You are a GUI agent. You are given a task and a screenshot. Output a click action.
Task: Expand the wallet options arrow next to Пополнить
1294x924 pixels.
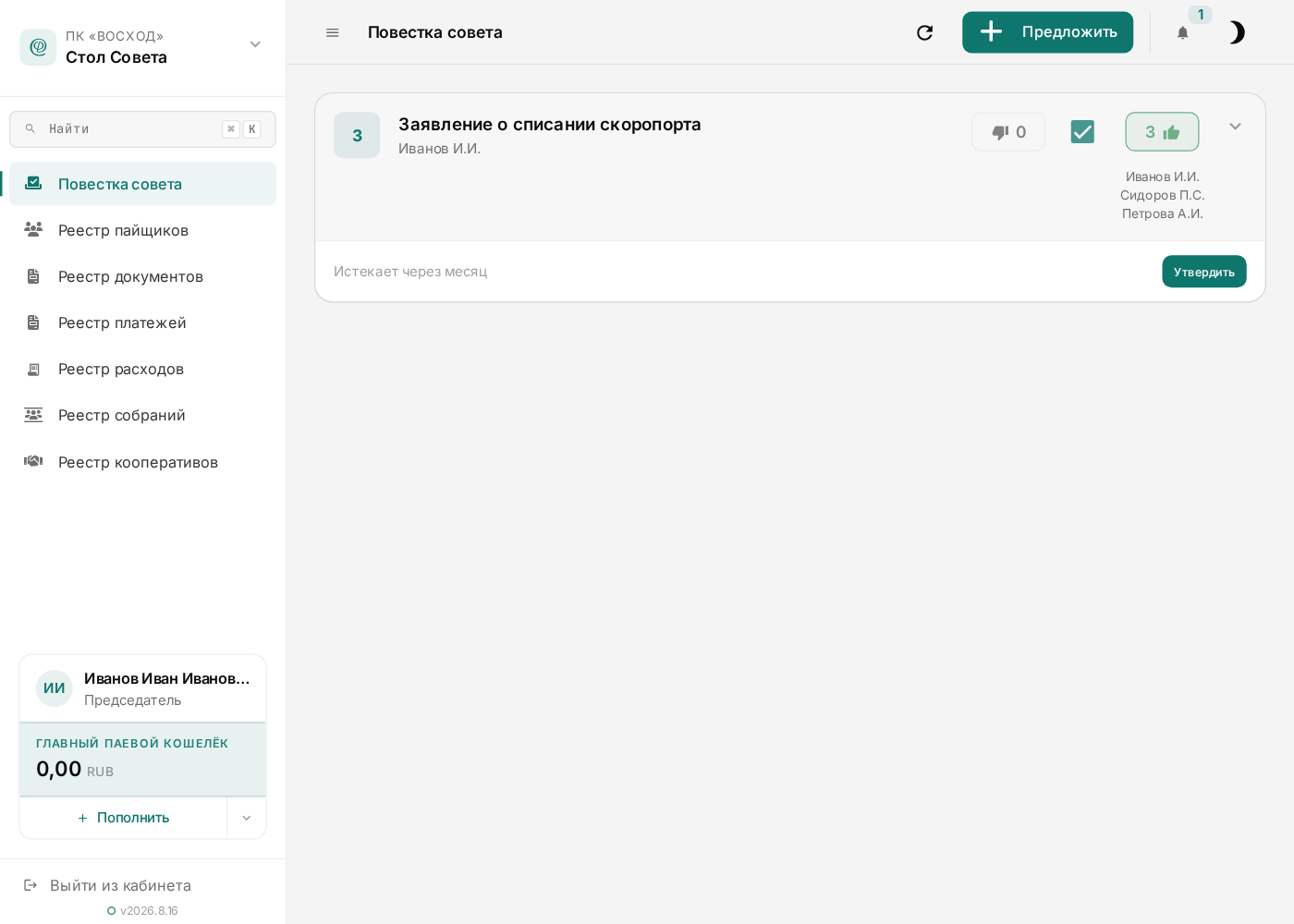(247, 818)
